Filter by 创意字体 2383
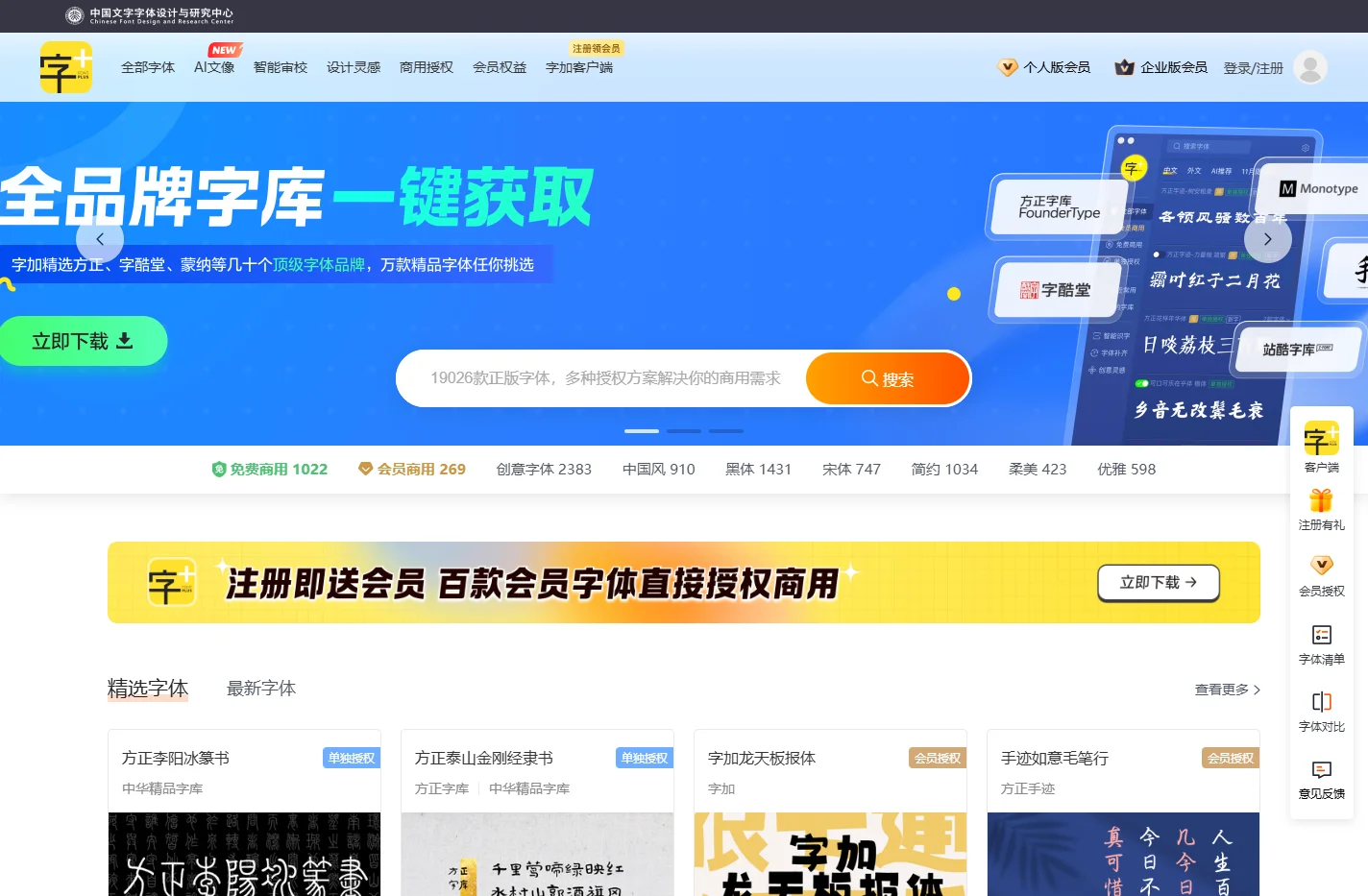Image resolution: width=1368 pixels, height=896 pixels. click(x=544, y=470)
